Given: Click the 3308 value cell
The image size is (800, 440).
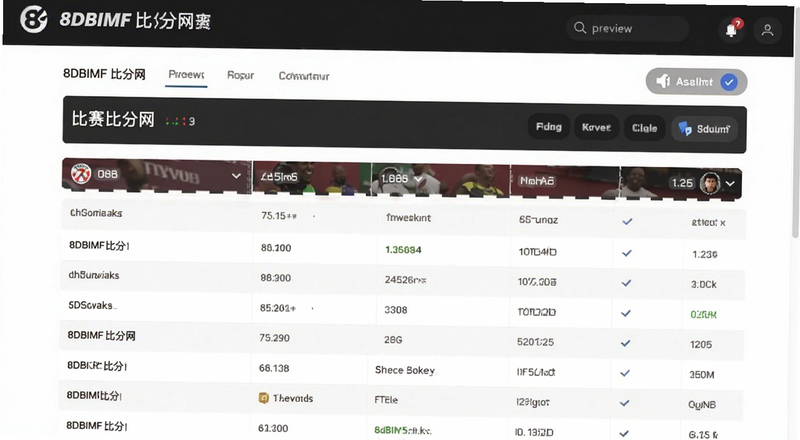Looking at the screenshot, I should click(395, 310).
